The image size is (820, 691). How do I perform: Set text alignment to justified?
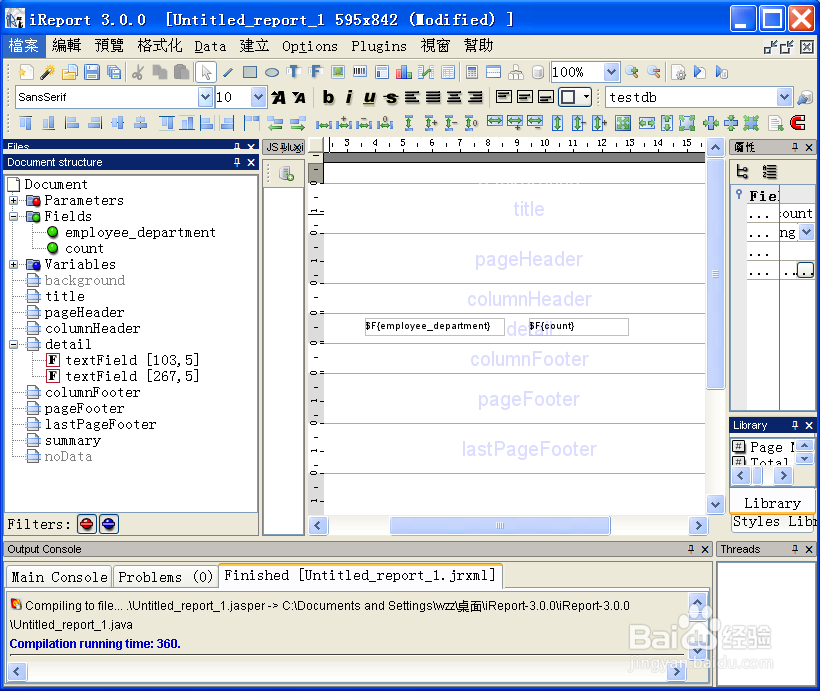pos(433,97)
